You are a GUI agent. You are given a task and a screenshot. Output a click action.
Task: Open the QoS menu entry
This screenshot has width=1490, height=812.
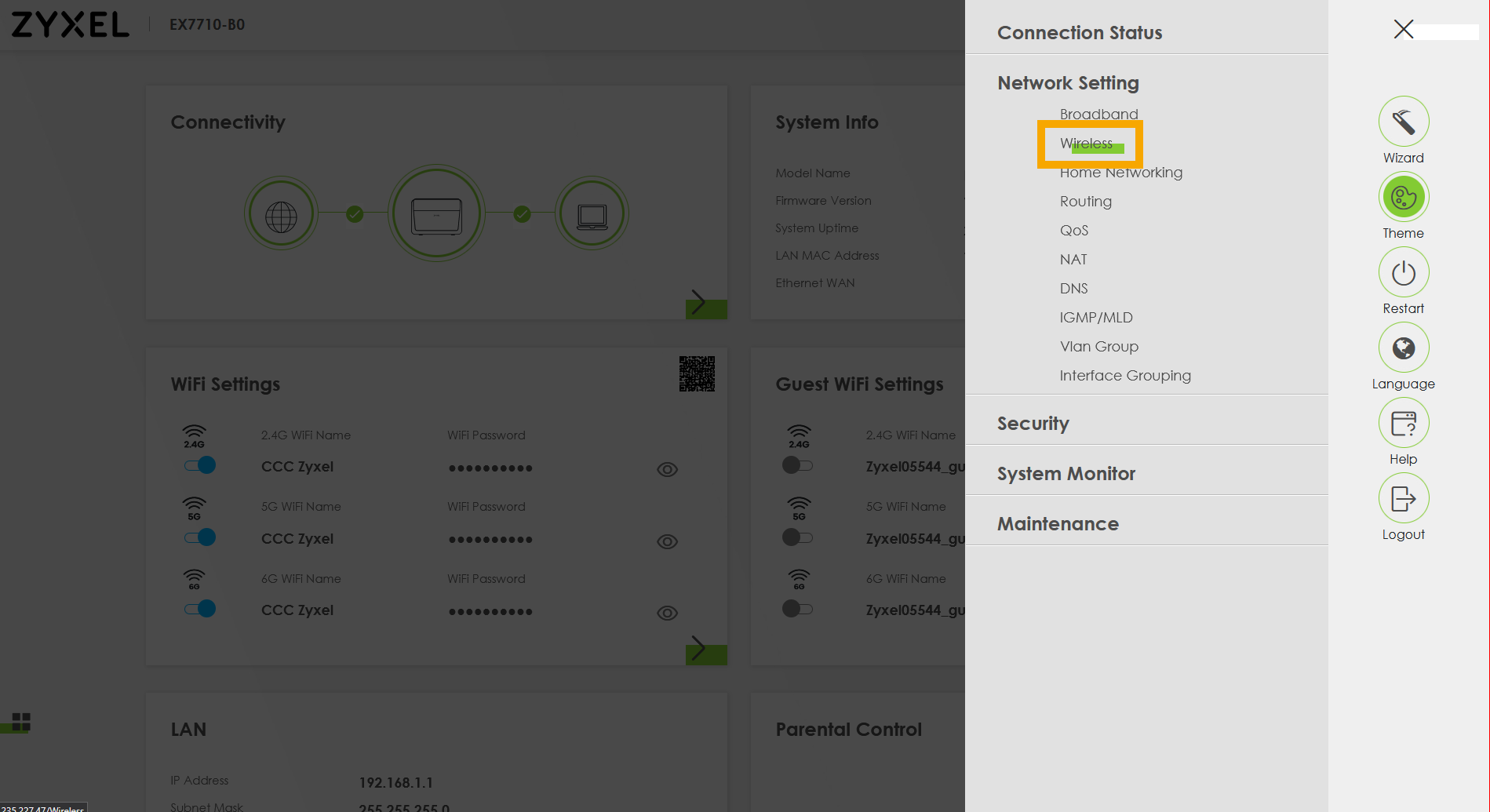point(1073,231)
